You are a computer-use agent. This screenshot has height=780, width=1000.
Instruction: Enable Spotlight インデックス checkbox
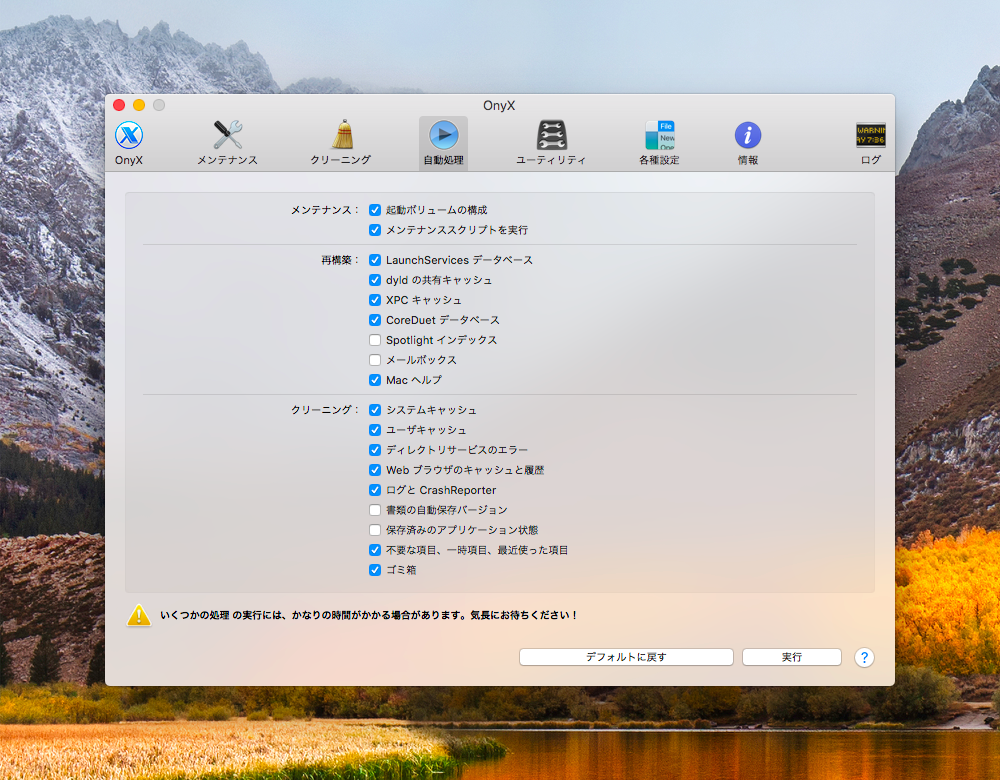375,340
